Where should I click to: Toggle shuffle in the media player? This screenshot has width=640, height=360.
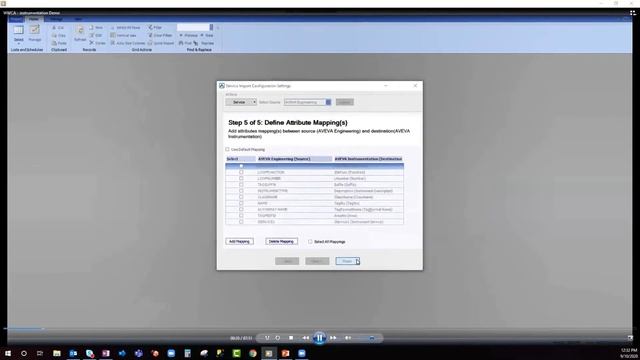[x=267, y=338]
